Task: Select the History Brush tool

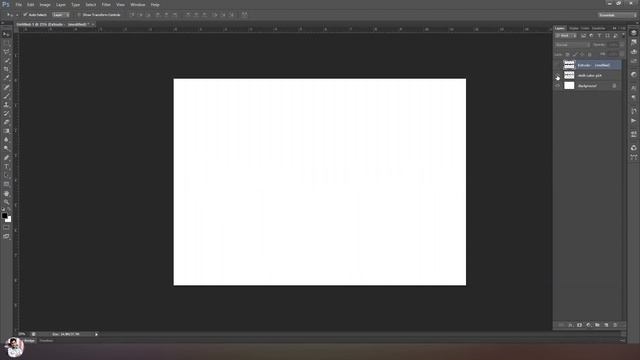Action: [6, 113]
